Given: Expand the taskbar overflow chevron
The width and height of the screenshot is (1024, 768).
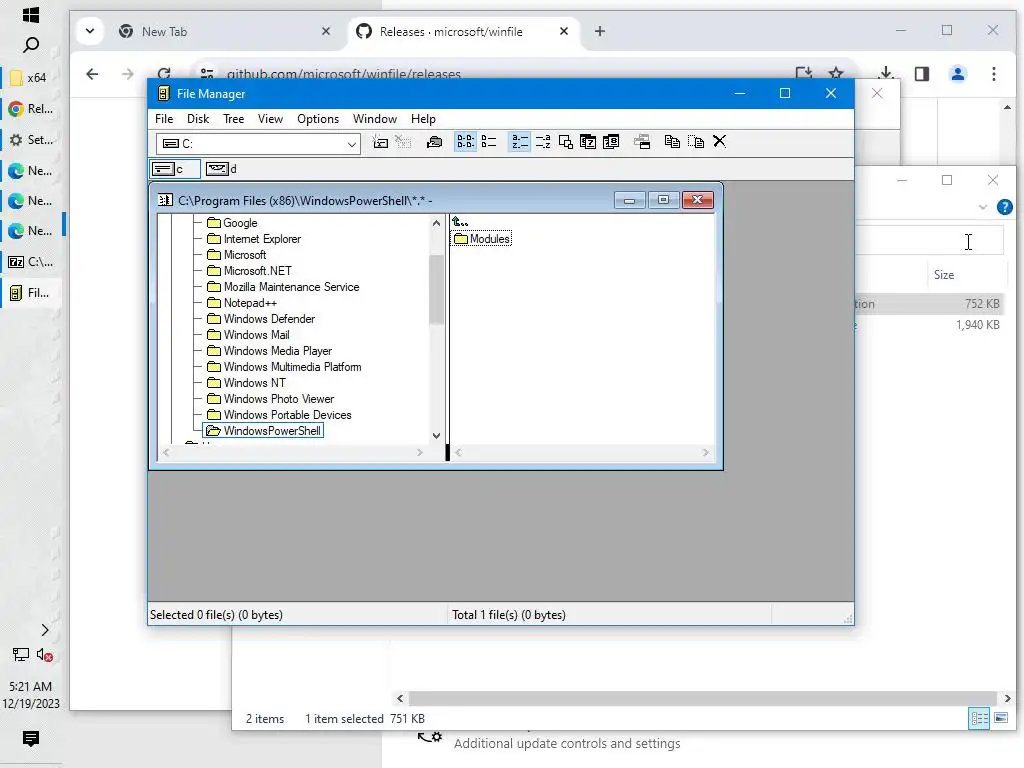Looking at the screenshot, I should click(44, 630).
